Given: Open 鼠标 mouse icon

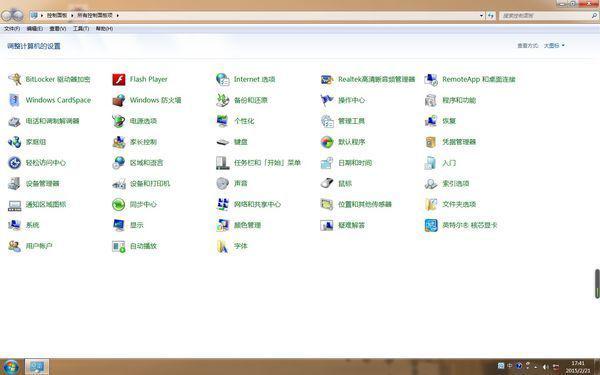Looking at the screenshot, I should (x=327, y=184).
